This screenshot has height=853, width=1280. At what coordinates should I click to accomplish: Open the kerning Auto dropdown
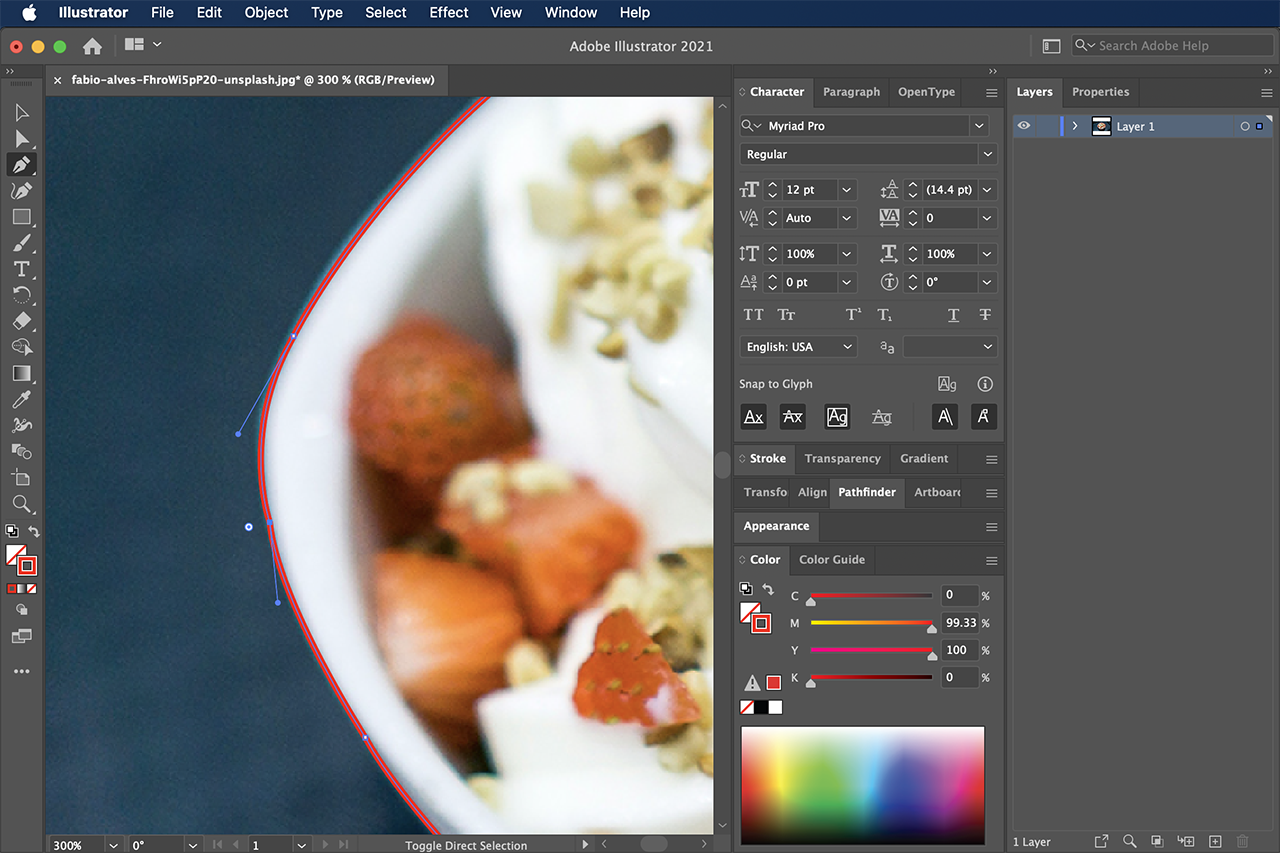pyautogui.click(x=847, y=218)
